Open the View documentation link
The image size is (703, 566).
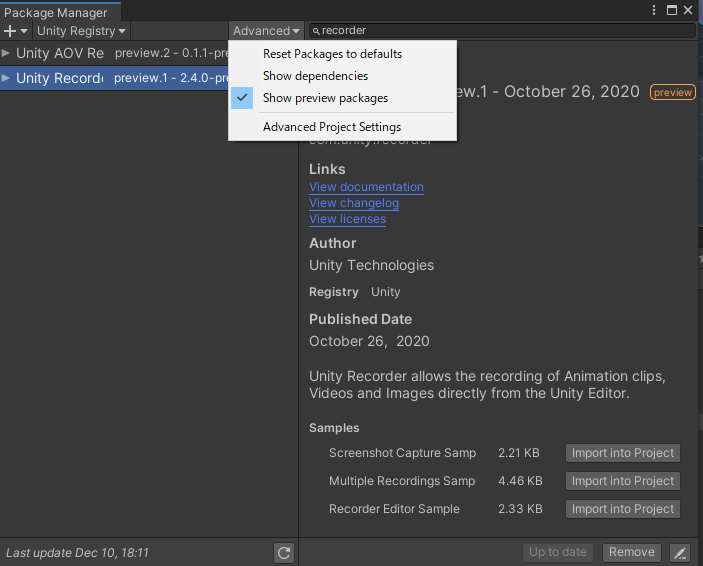[x=366, y=187]
